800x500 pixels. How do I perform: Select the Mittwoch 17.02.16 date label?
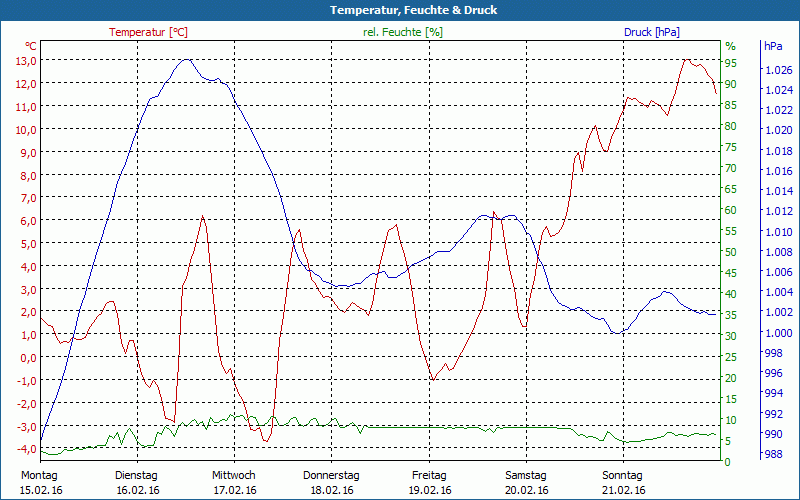pos(234,482)
